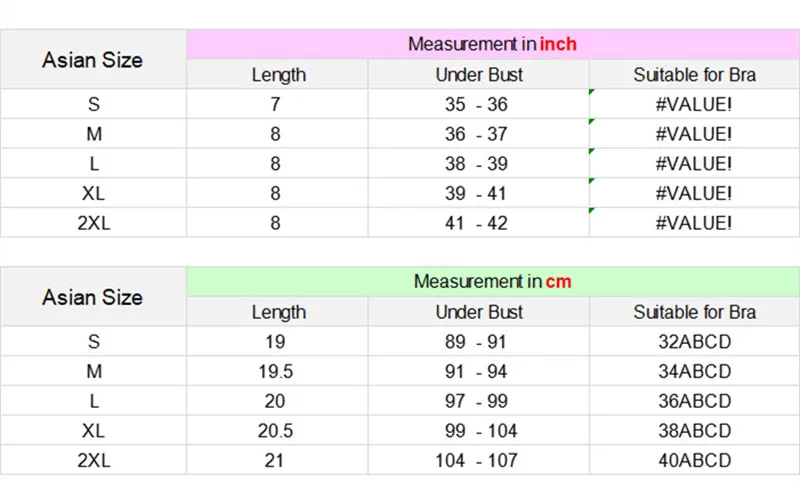Click length 8 in inch table XL row

(278, 193)
